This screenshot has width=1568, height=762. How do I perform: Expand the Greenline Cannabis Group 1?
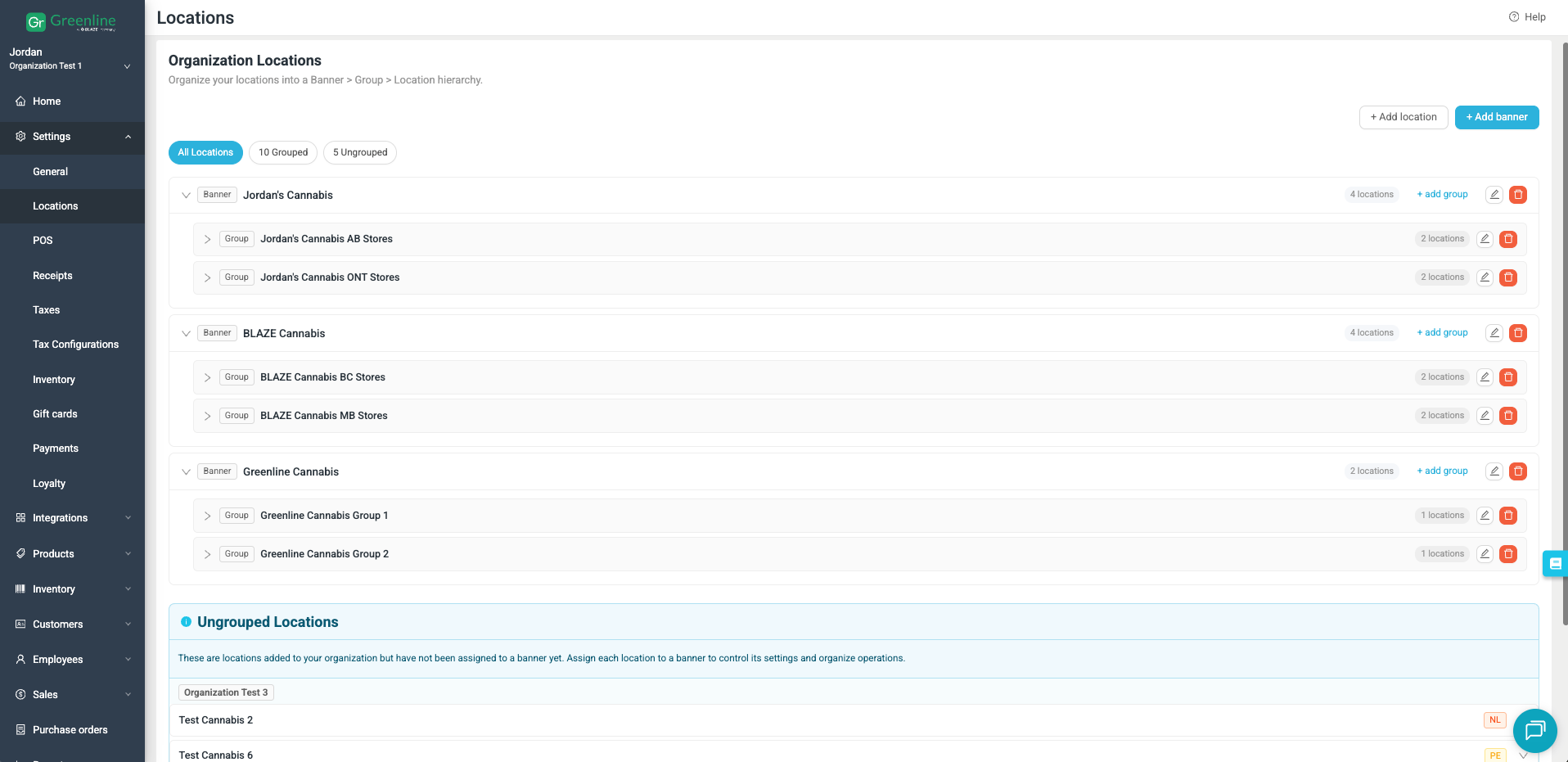[207, 516]
